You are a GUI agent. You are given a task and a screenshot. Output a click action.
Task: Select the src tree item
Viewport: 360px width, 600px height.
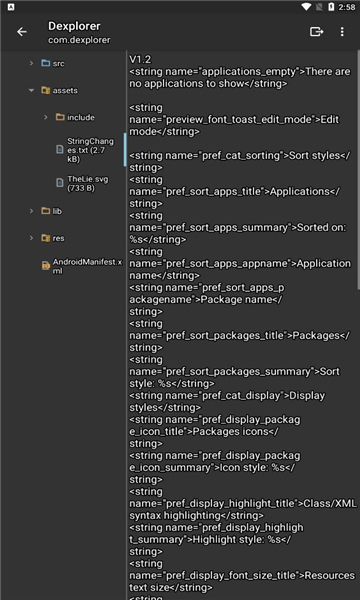(x=59, y=64)
